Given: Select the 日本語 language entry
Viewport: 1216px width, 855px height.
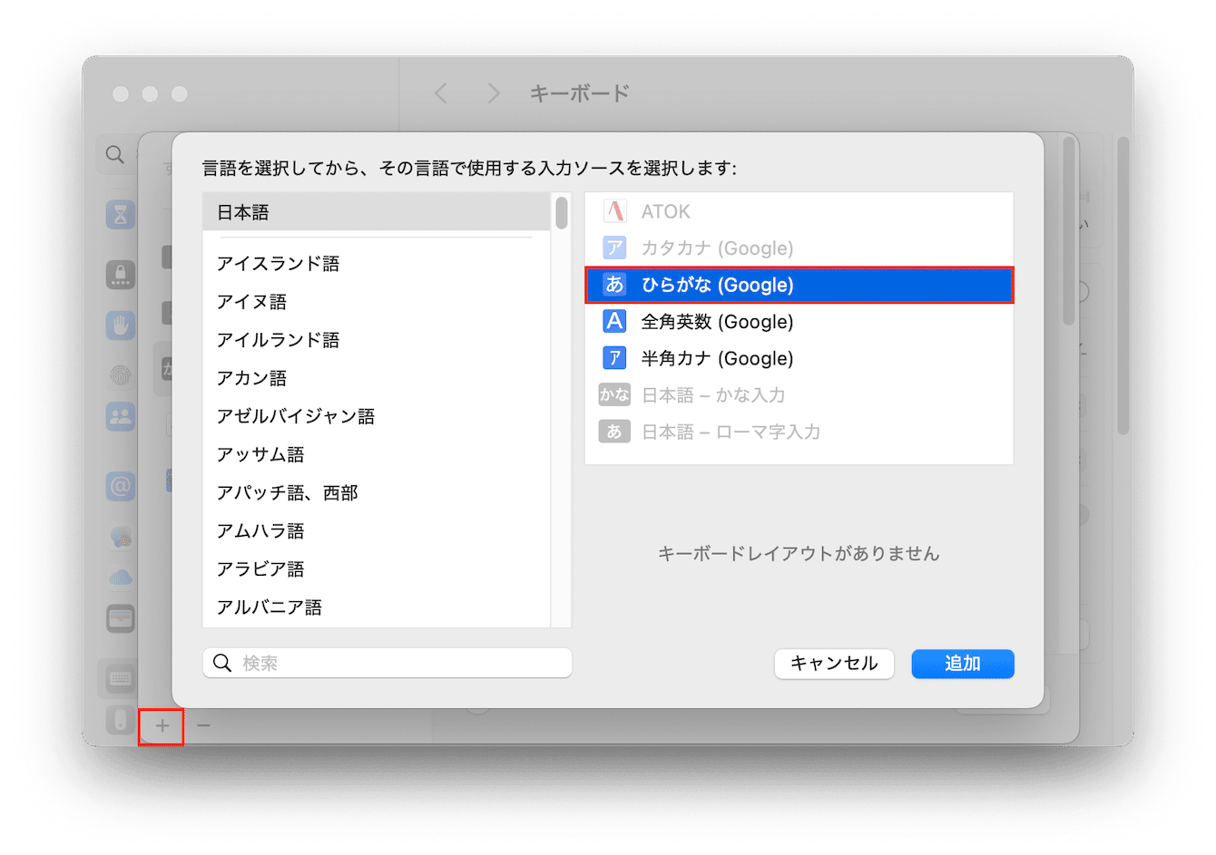Looking at the screenshot, I should [246, 211].
